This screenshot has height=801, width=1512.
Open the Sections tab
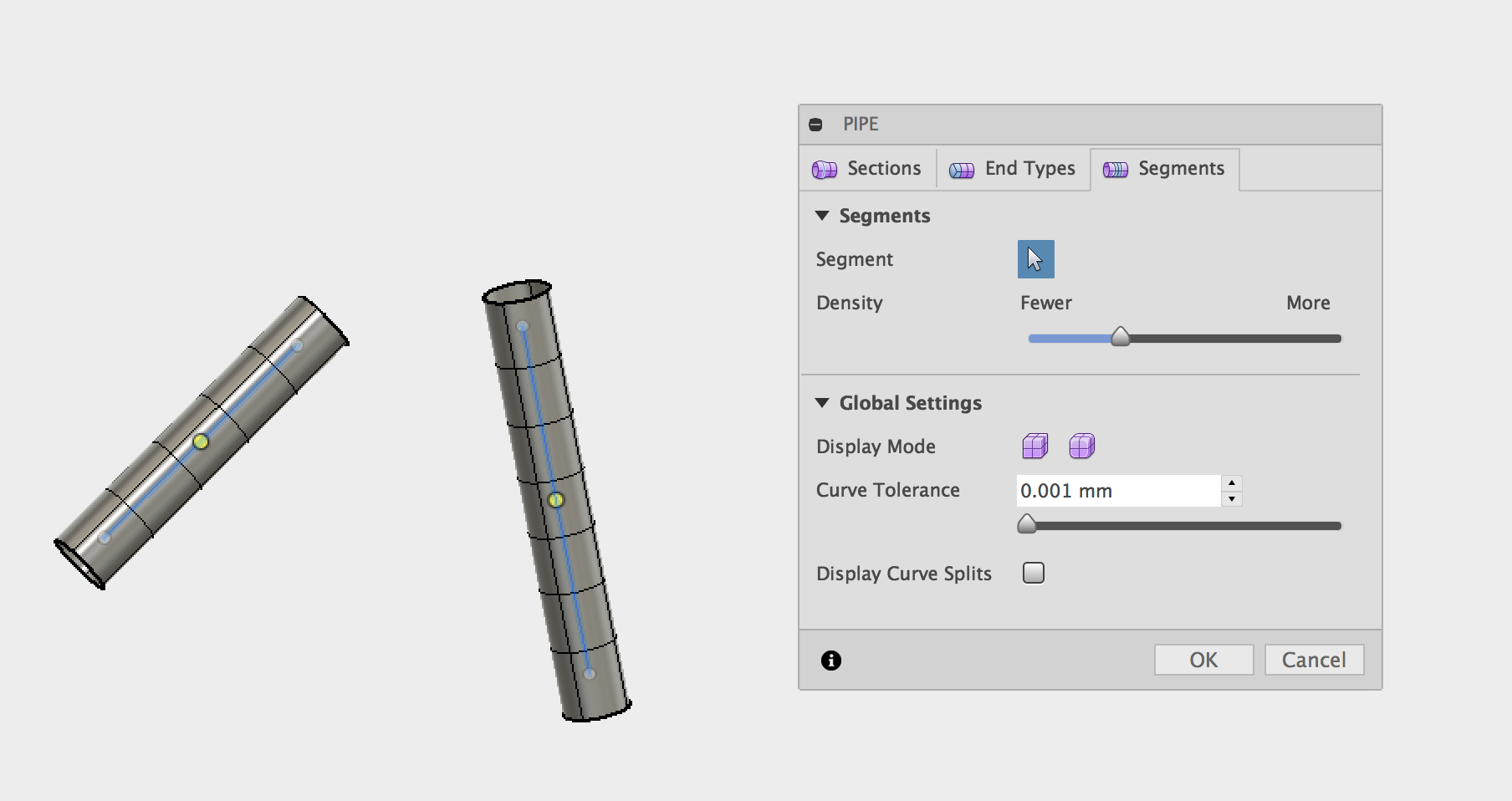coord(867,168)
